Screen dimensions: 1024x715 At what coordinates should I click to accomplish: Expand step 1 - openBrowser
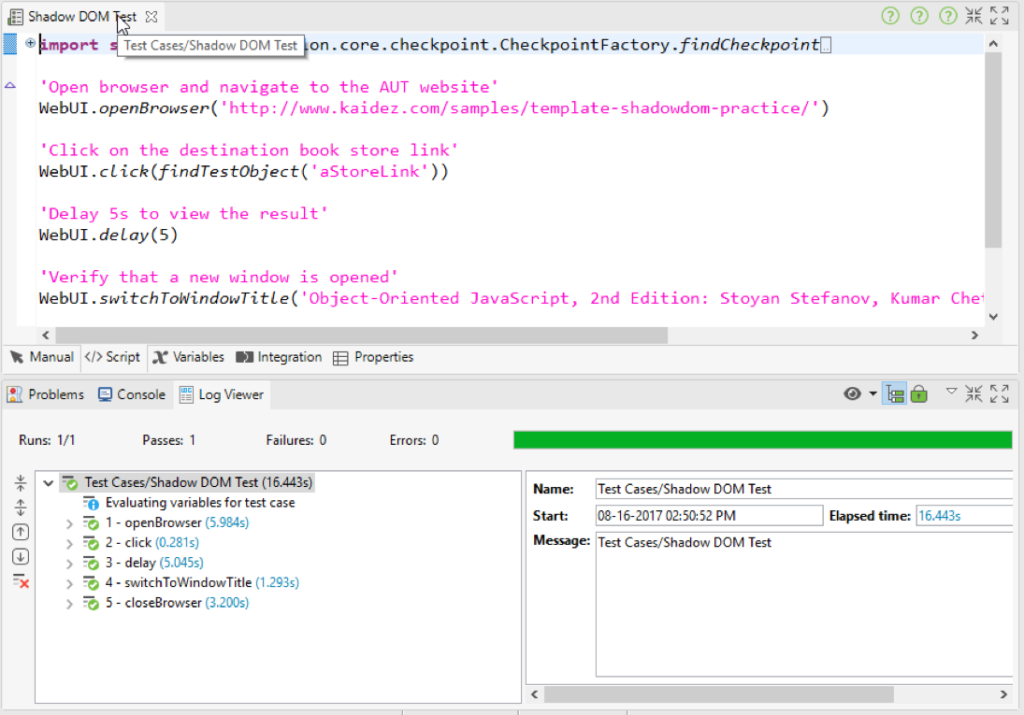pos(69,524)
